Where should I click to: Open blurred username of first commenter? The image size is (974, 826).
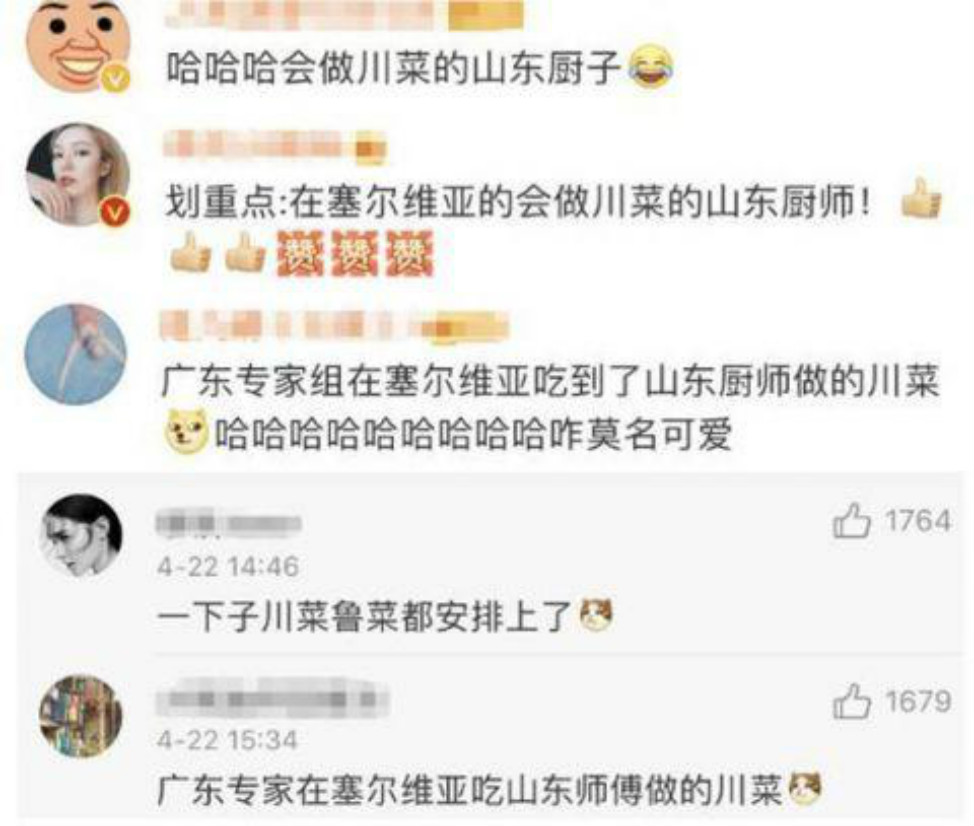344,15
